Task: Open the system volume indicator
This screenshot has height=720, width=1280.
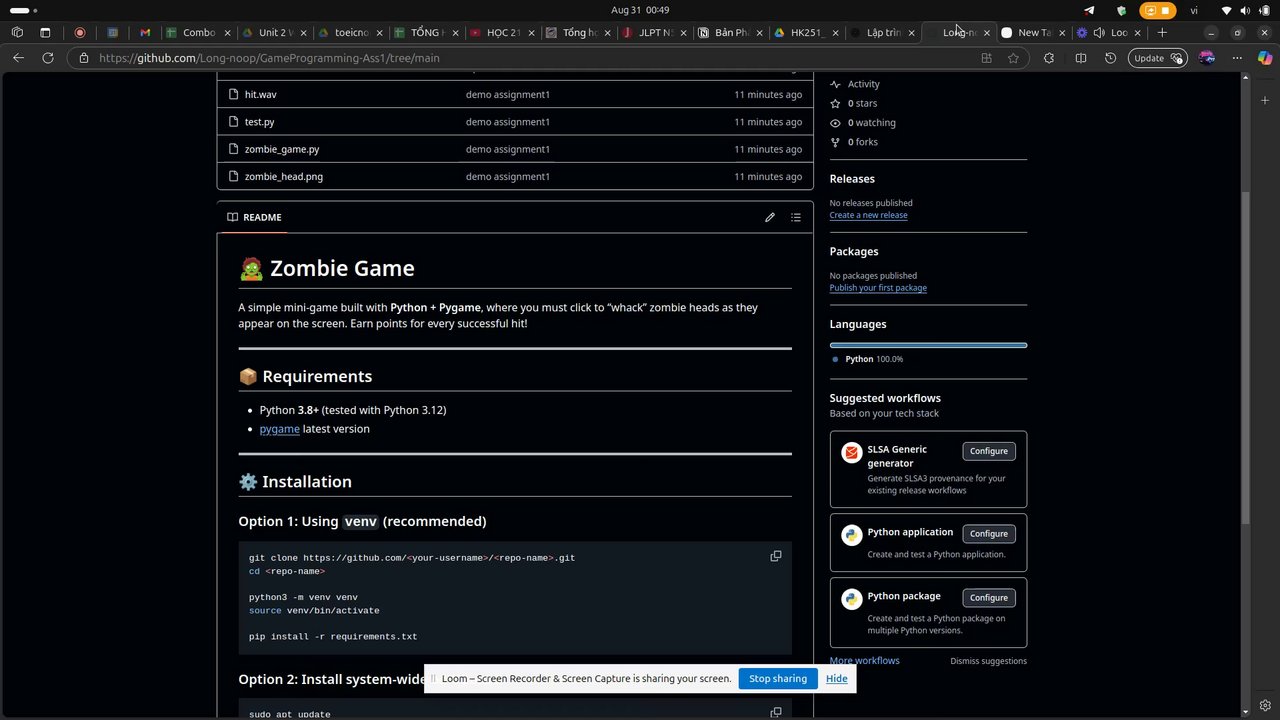Action: 1245,10
